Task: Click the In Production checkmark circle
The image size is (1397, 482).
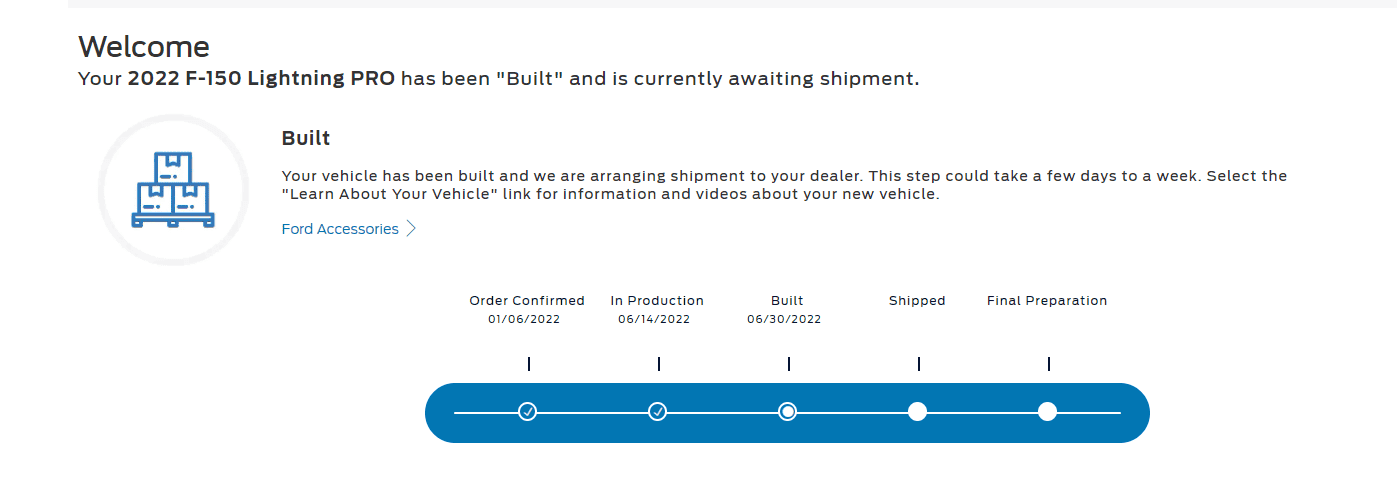Action: pyautogui.click(x=658, y=411)
